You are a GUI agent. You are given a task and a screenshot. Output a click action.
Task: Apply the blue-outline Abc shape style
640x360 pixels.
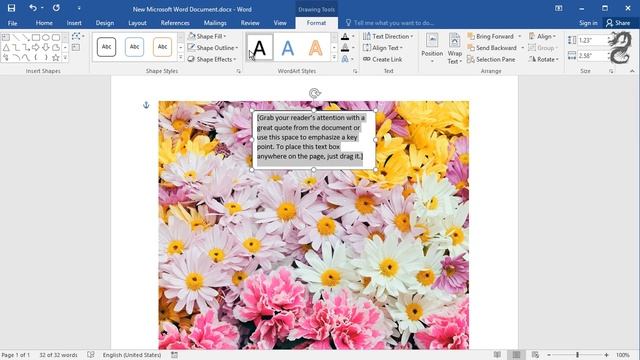point(134,47)
